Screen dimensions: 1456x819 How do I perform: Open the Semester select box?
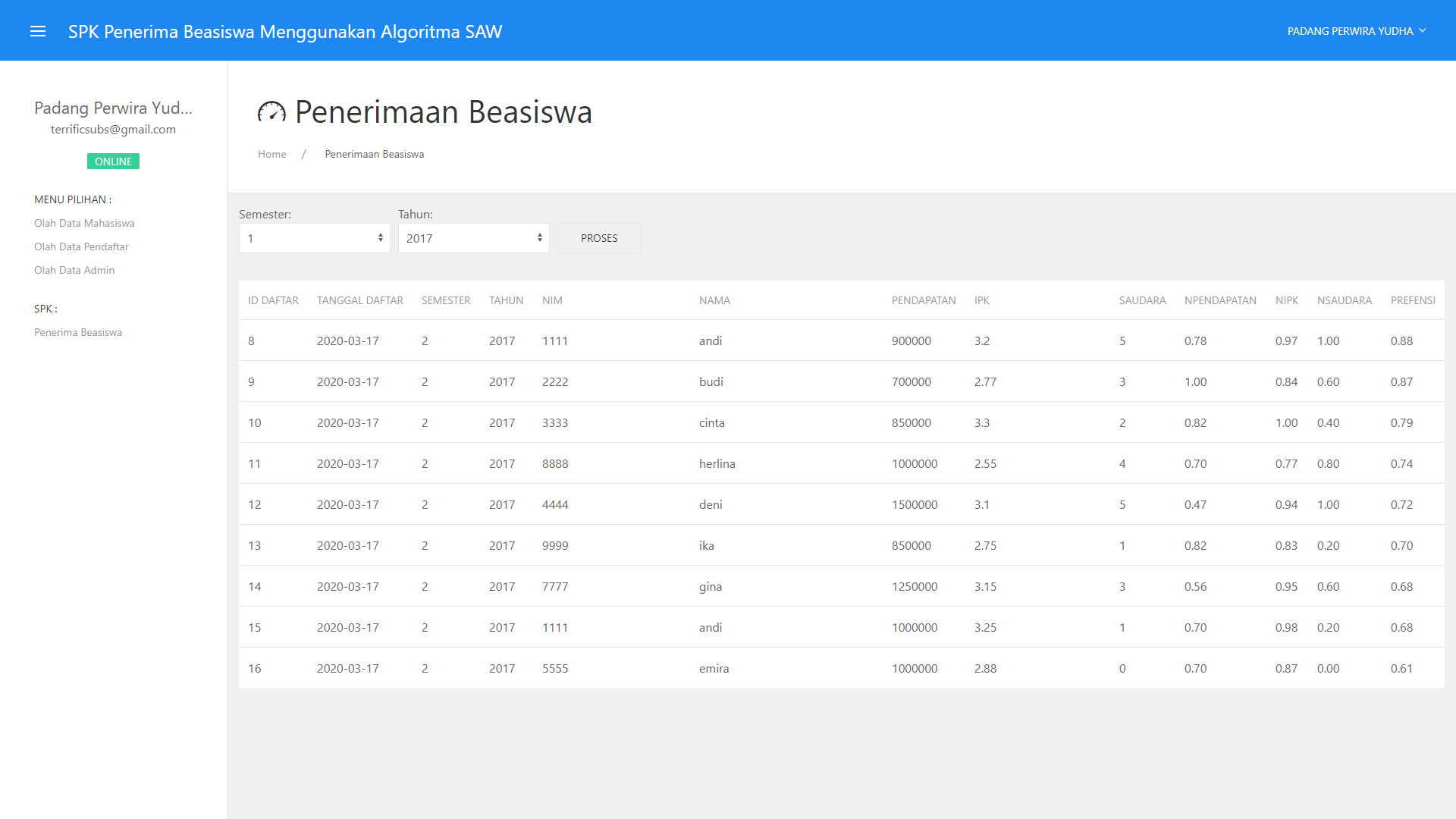(x=314, y=238)
